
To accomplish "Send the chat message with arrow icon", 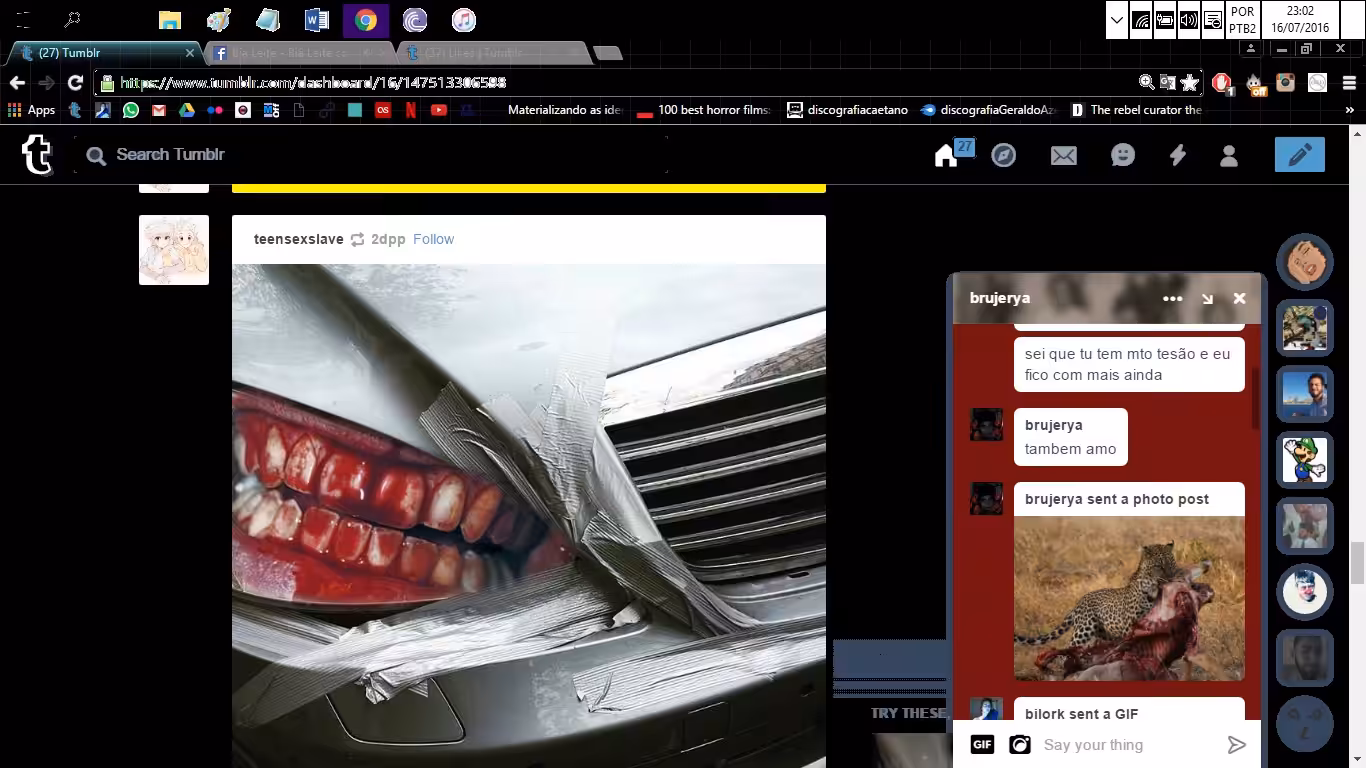I will [1237, 744].
